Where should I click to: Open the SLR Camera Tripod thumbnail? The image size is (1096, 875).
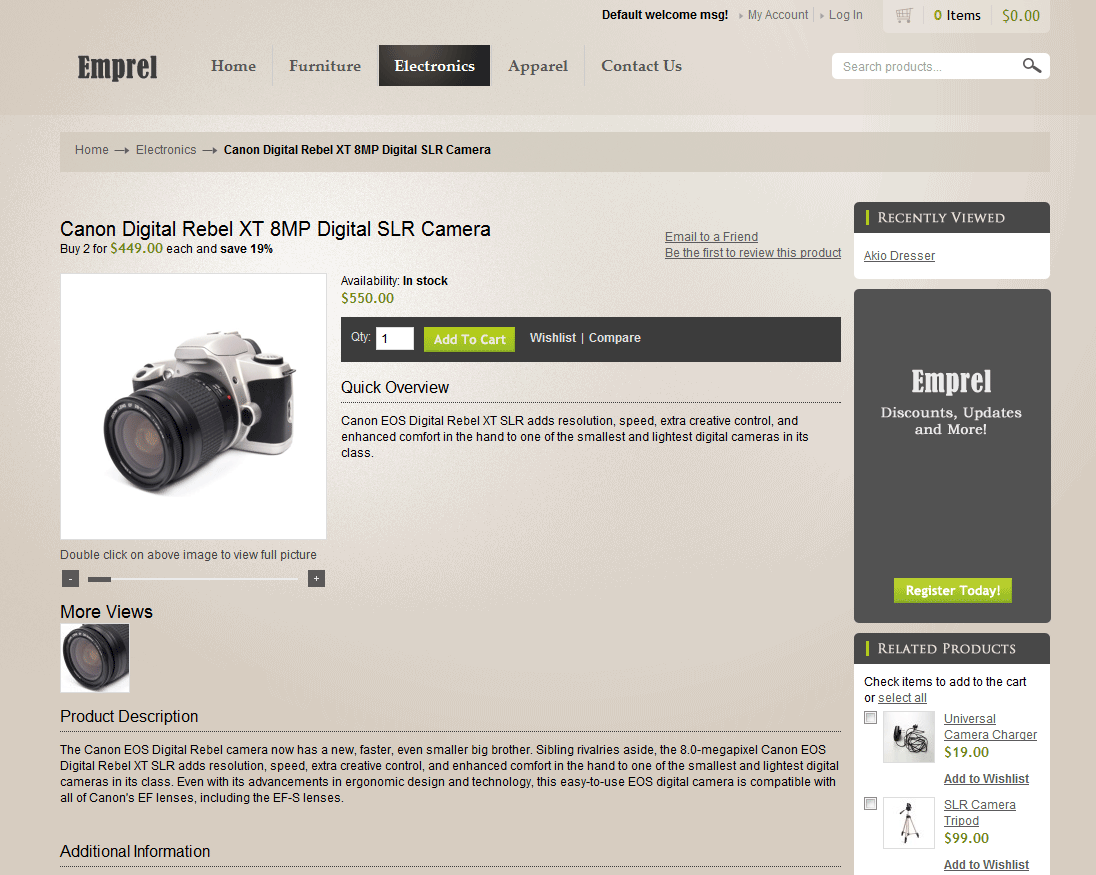point(909,823)
